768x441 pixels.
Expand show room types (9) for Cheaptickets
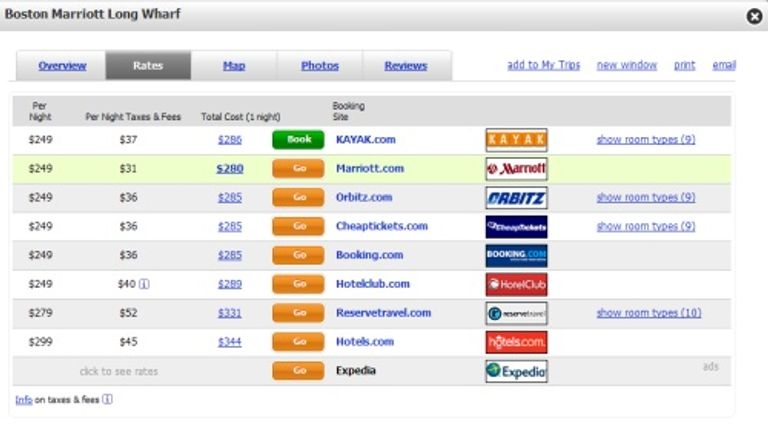pos(646,226)
